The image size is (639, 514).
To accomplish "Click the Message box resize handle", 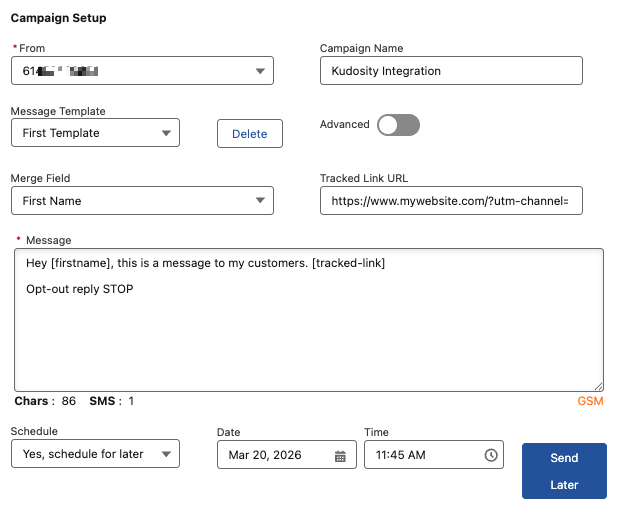I will pyautogui.click(x=598, y=386).
